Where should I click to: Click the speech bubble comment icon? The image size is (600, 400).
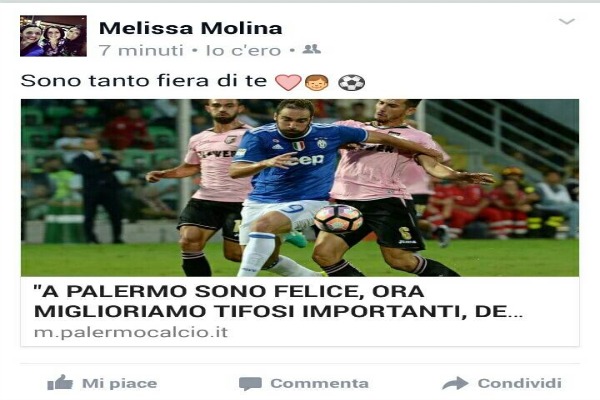coord(250,384)
